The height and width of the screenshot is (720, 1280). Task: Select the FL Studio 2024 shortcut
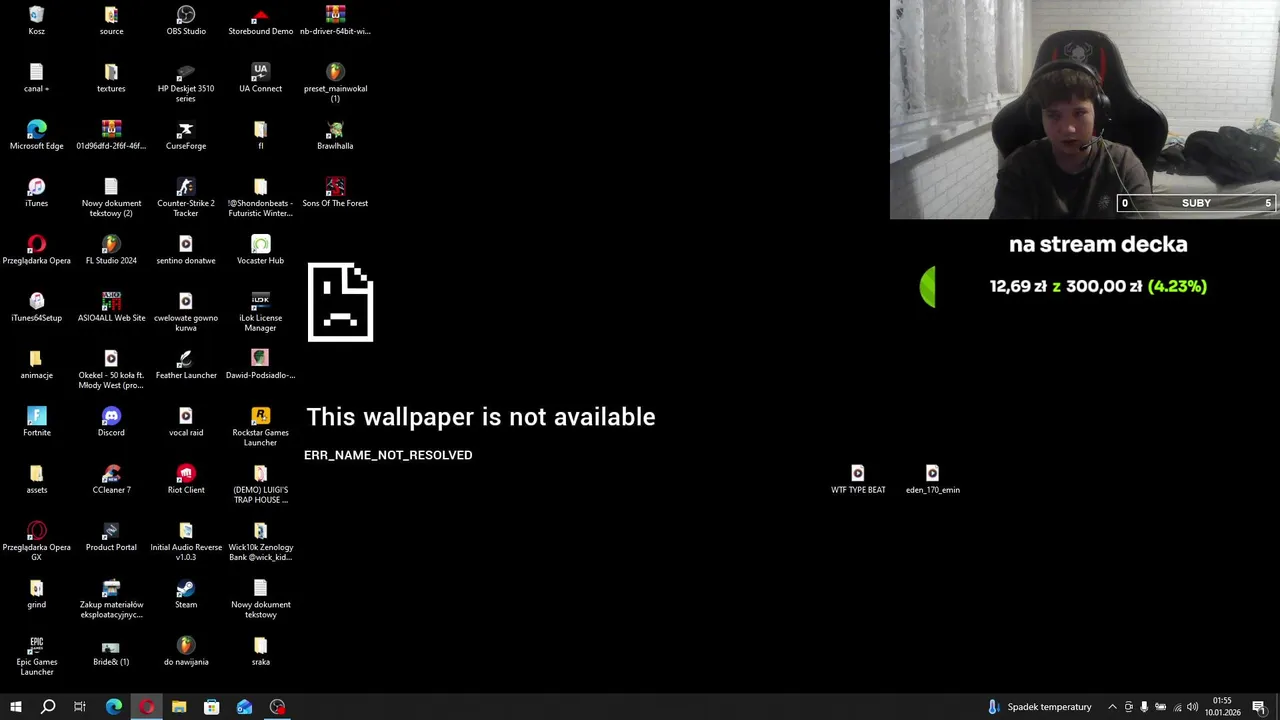point(111,250)
